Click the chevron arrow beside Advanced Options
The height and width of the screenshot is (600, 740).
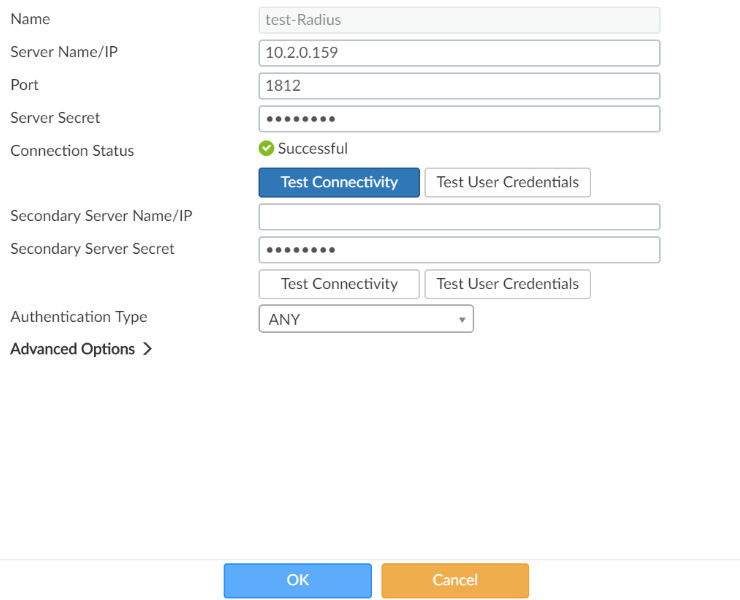pos(147,349)
